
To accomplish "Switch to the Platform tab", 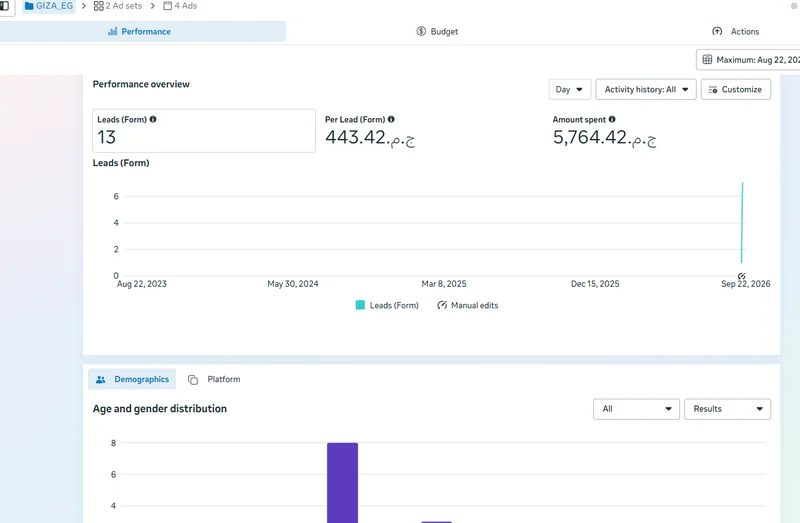I will (214, 379).
